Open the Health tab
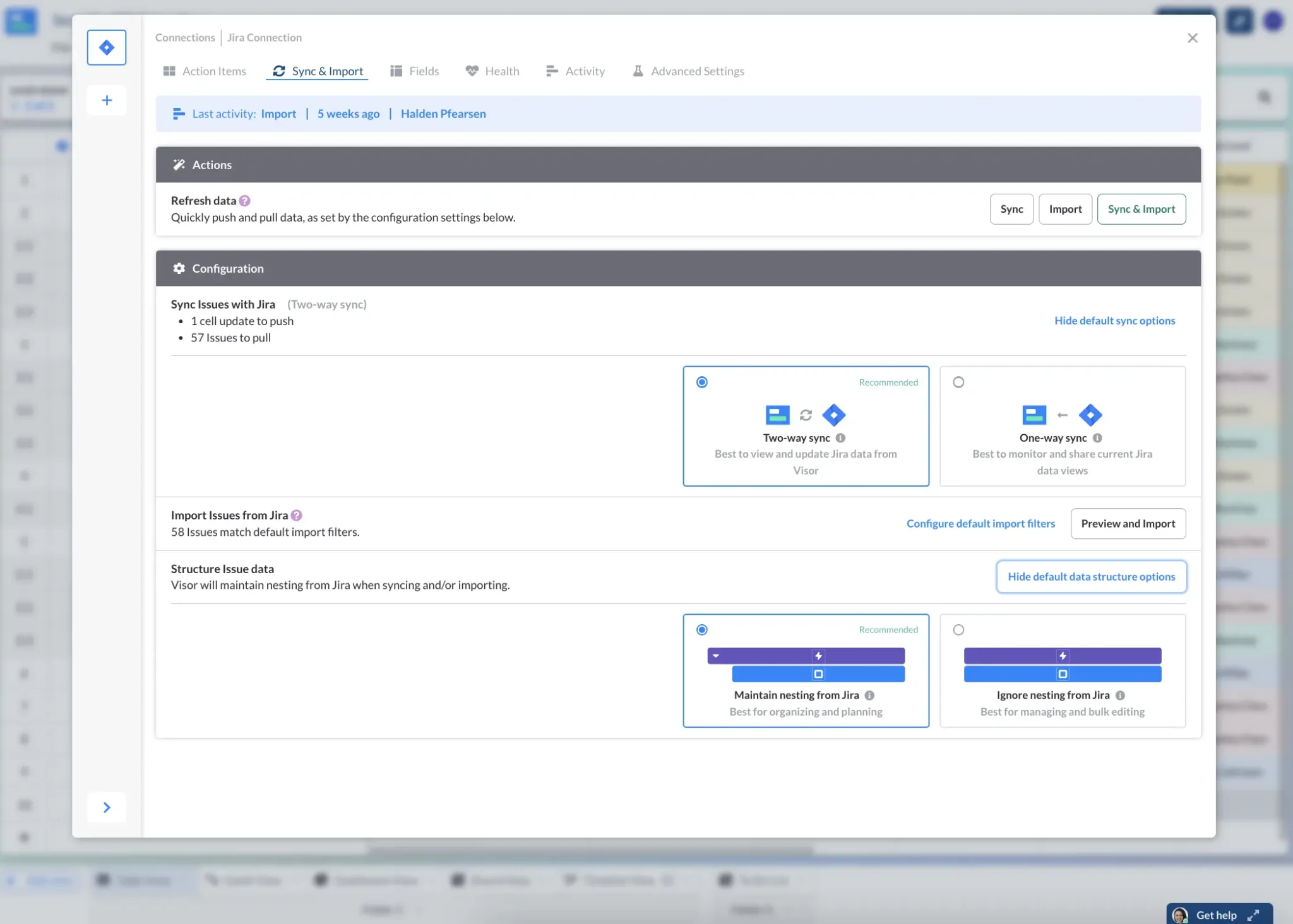The width and height of the screenshot is (1293, 924). (492, 71)
